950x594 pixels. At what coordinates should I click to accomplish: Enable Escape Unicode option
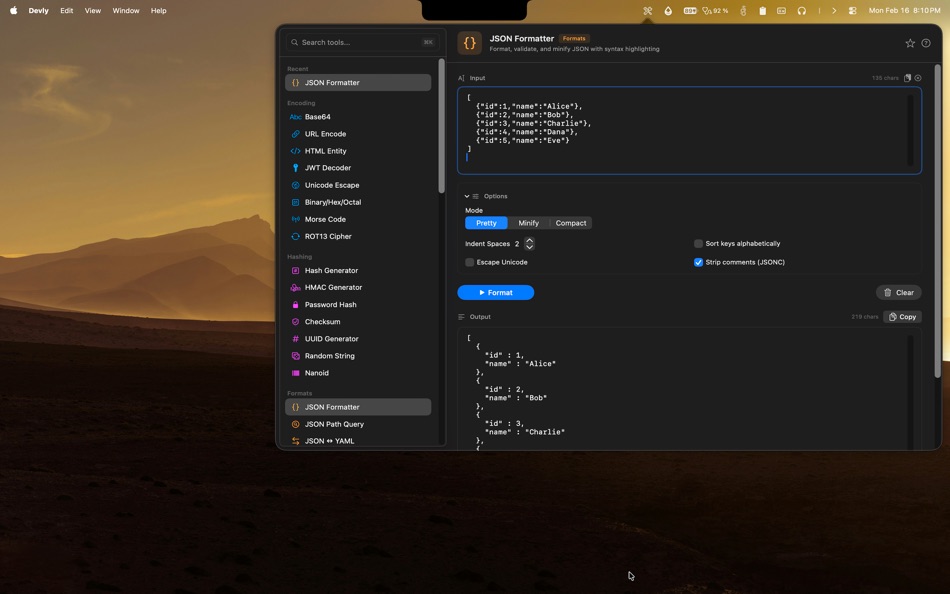(x=469, y=262)
